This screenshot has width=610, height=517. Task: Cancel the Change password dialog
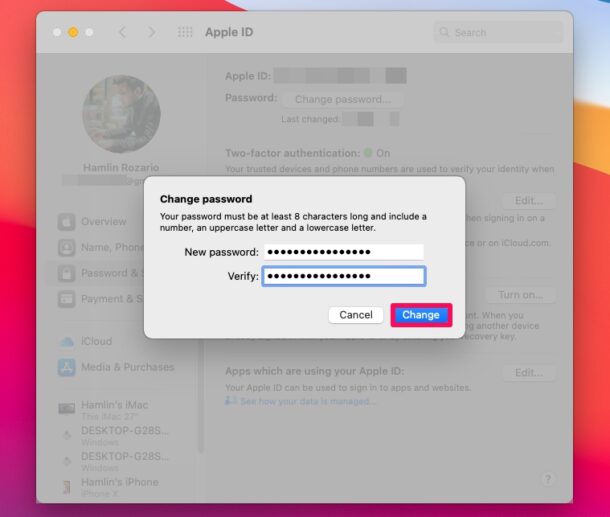[x=356, y=315]
